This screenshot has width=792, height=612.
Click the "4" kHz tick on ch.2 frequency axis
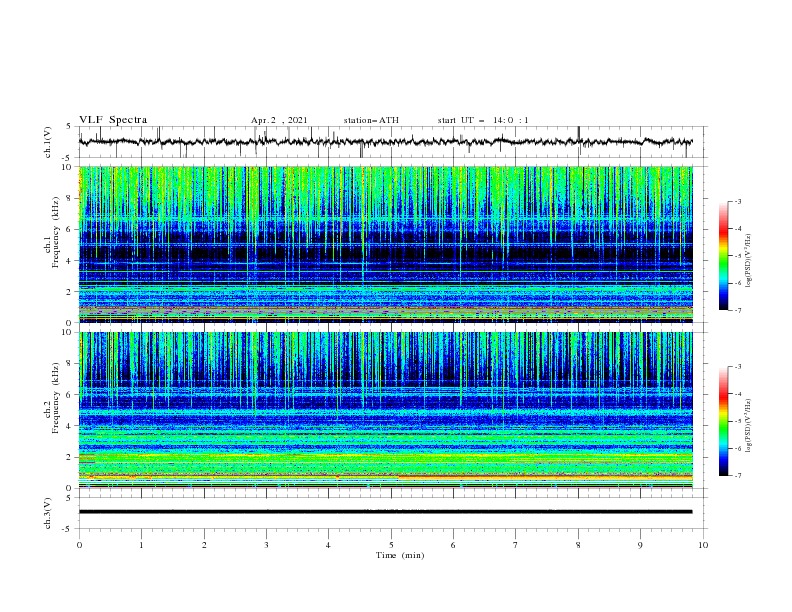pyautogui.click(x=70, y=426)
